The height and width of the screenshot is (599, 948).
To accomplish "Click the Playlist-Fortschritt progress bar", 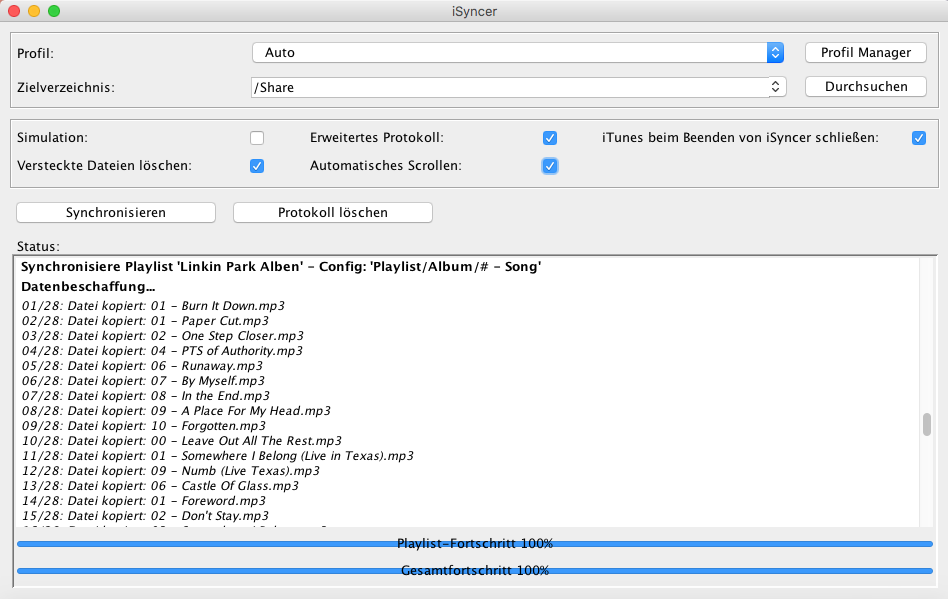I will pyautogui.click(x=475, y=544).
